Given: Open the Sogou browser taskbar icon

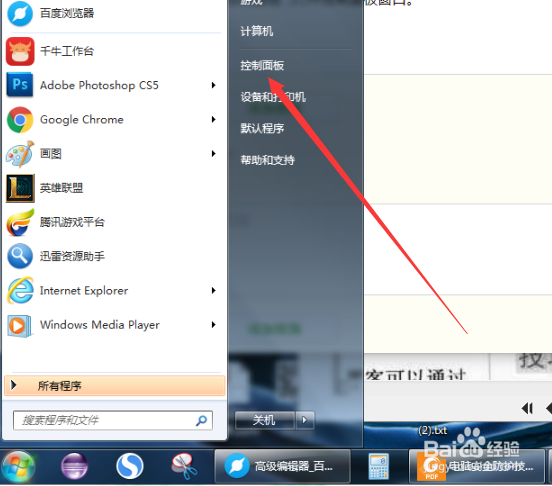Looking at the screenshot, I should 130,467.
